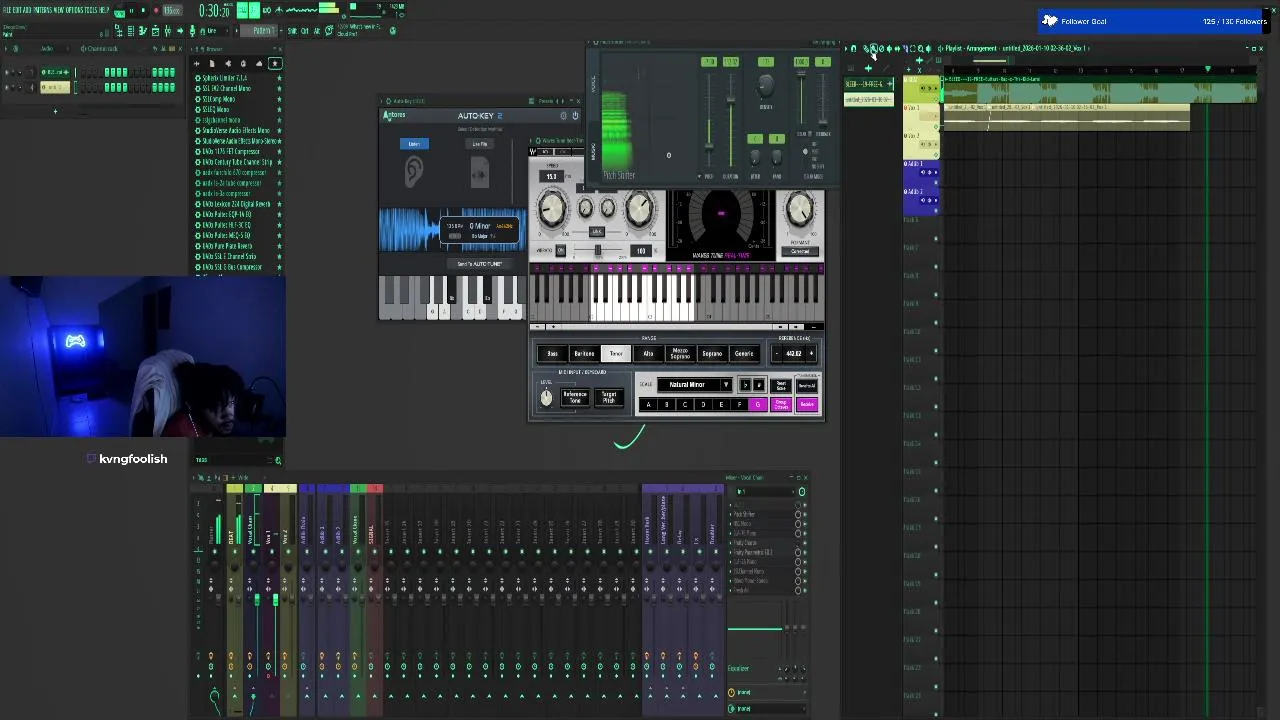Select Baritone range in Waves Tune
The image size is (1280, 720).
click(584, 354)
